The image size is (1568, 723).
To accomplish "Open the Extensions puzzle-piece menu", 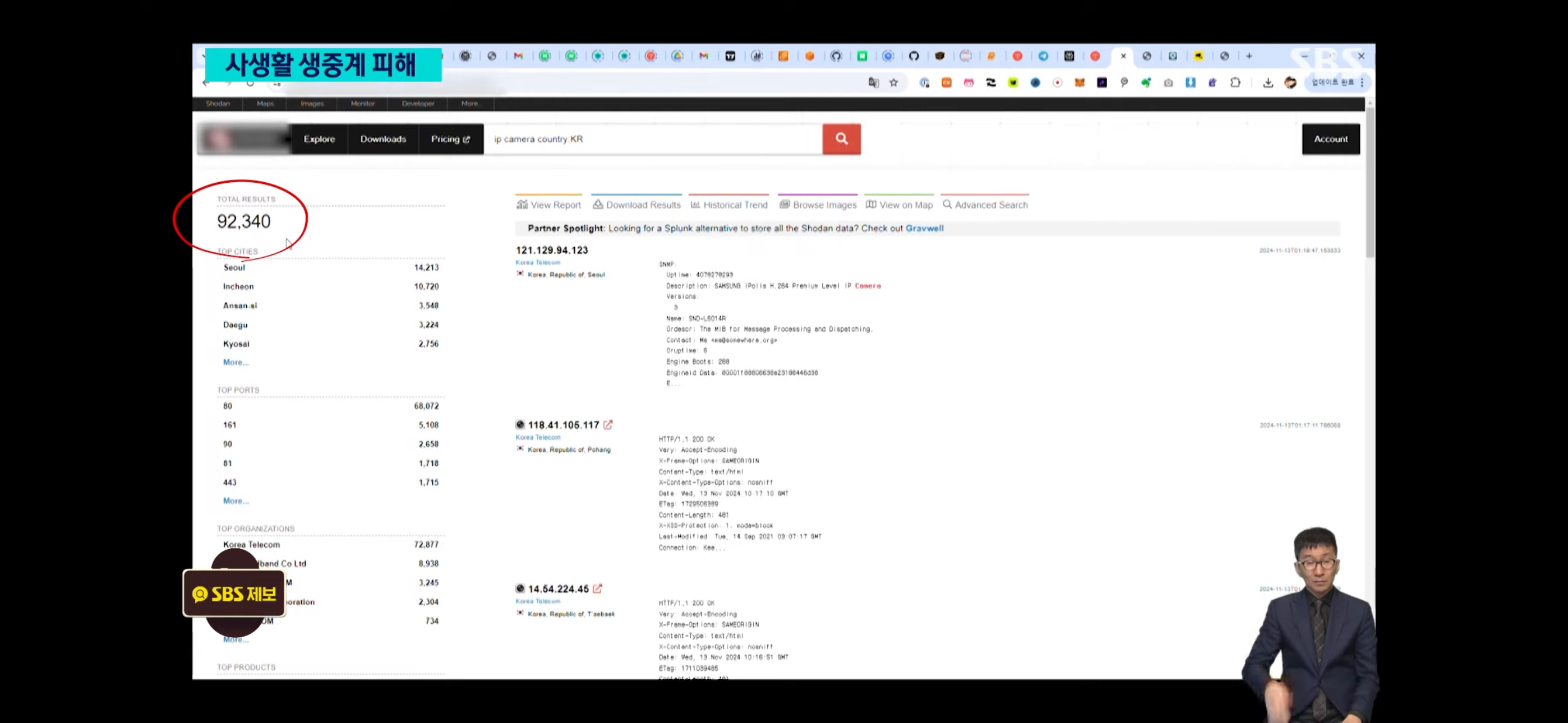I will pyautogui.click(x=1235, y=83).
